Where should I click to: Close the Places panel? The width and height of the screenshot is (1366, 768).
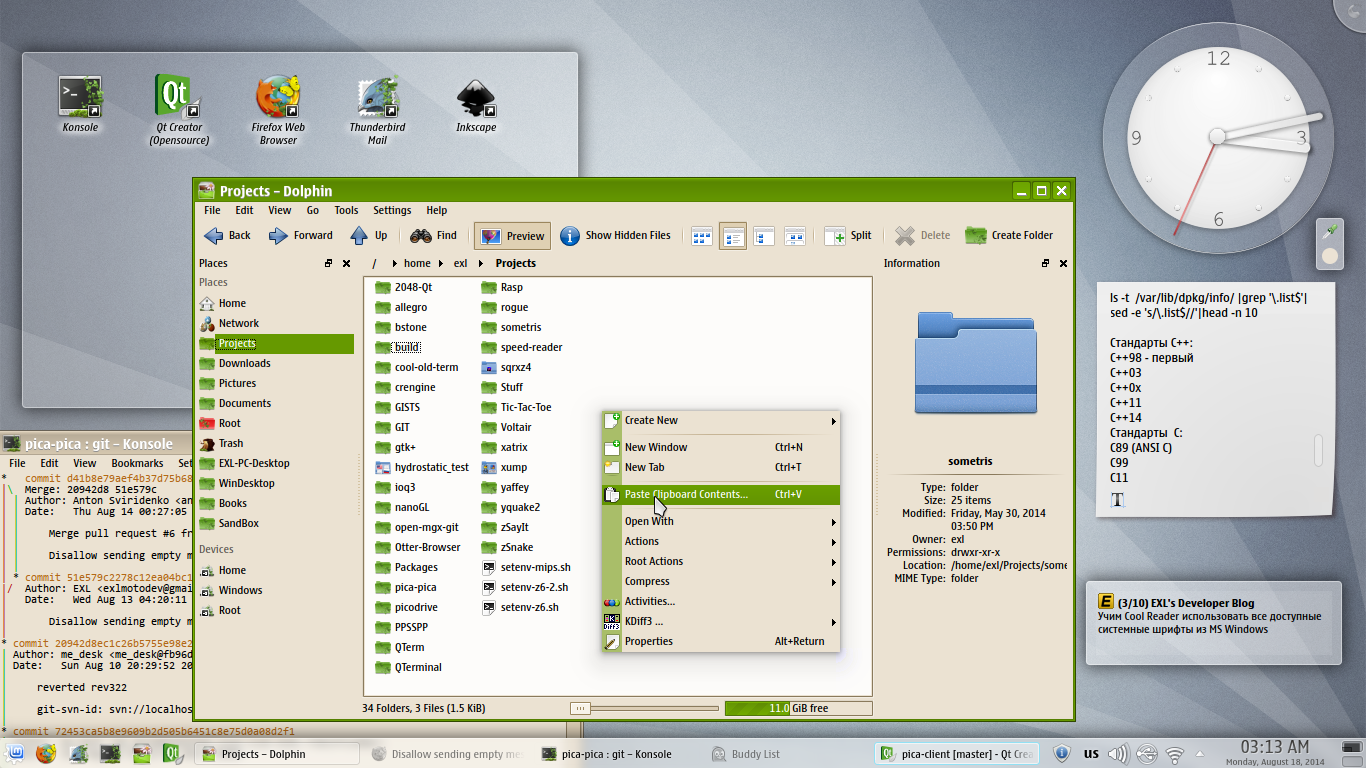coord(346,264)
